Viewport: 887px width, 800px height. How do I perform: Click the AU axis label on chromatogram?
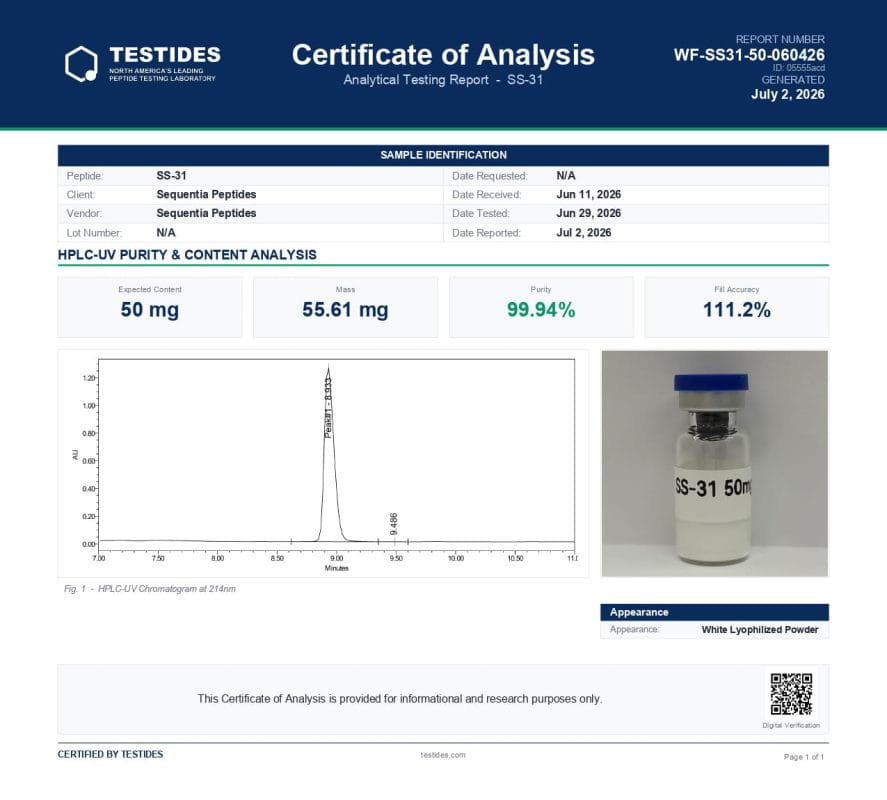coord(75,455)
